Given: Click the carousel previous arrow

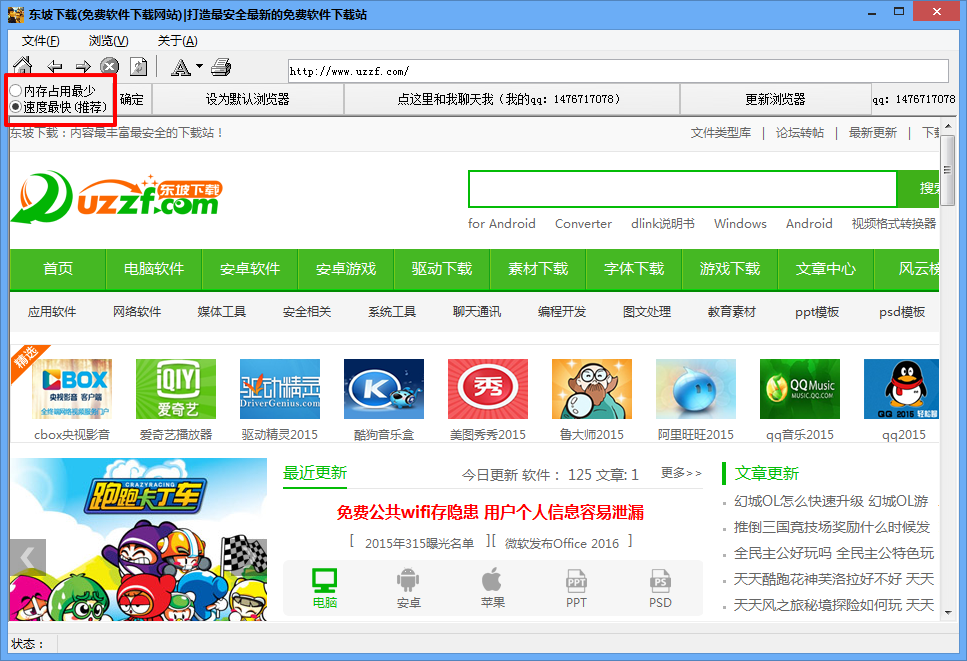Looking at the screenshot, I should 28,557.
